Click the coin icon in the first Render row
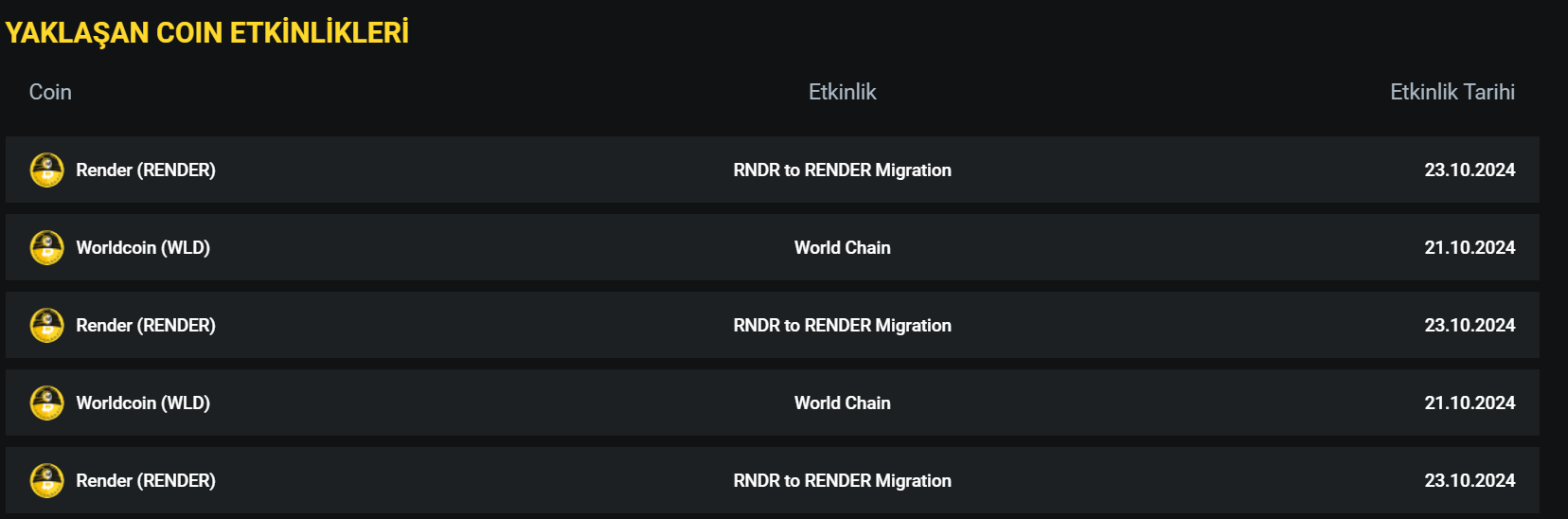The width and height of the screenshot is (1568, 519). point(47,170)
